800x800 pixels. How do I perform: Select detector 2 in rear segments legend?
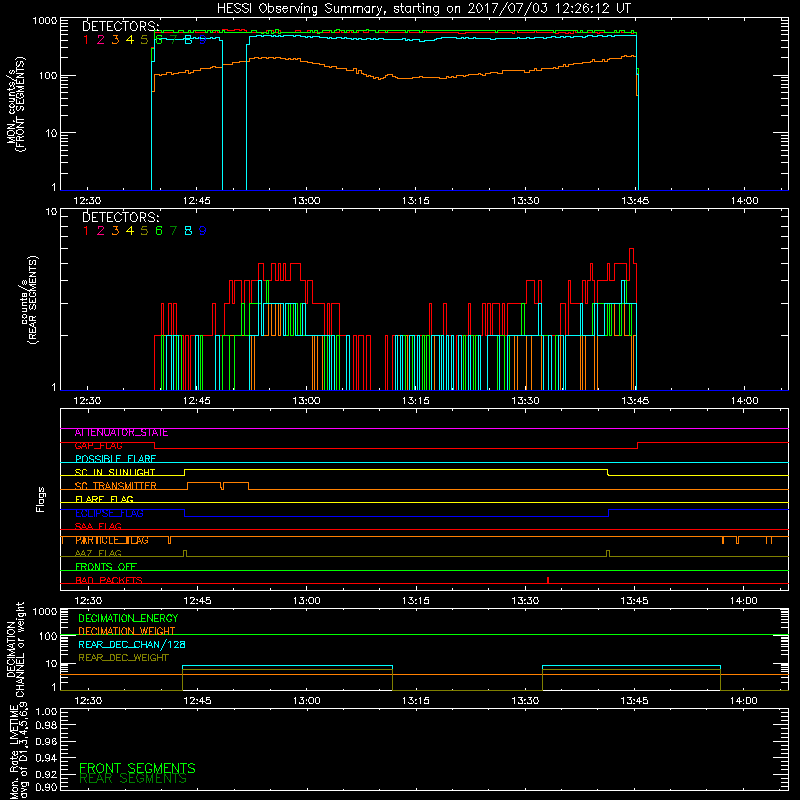tap(101, 231)
